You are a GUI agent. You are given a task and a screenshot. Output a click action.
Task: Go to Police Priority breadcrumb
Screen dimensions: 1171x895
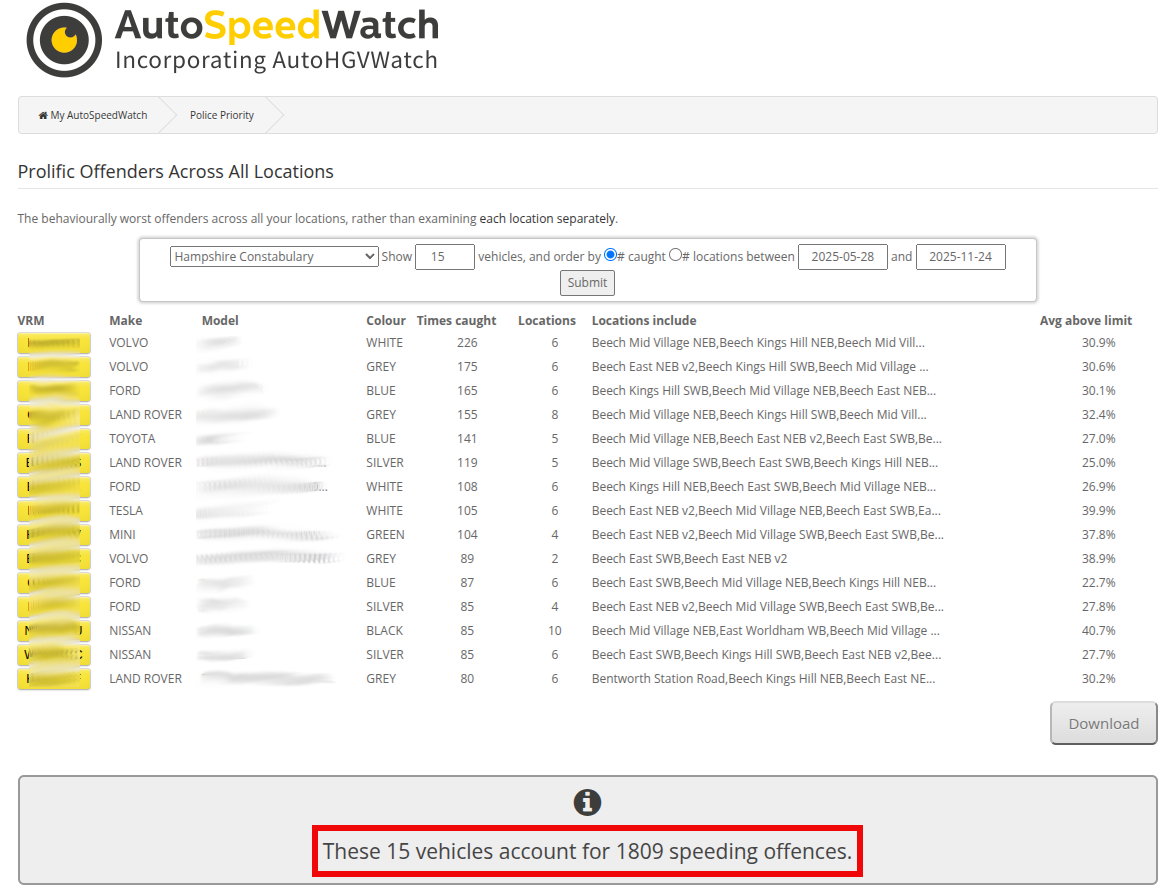tap(221, 116)
